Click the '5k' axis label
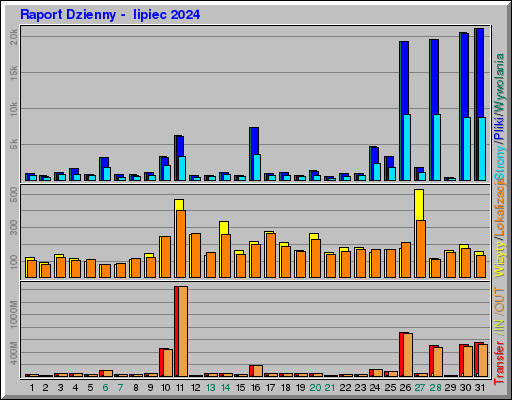This screenshot has height=400, width=512. point(14,144)
